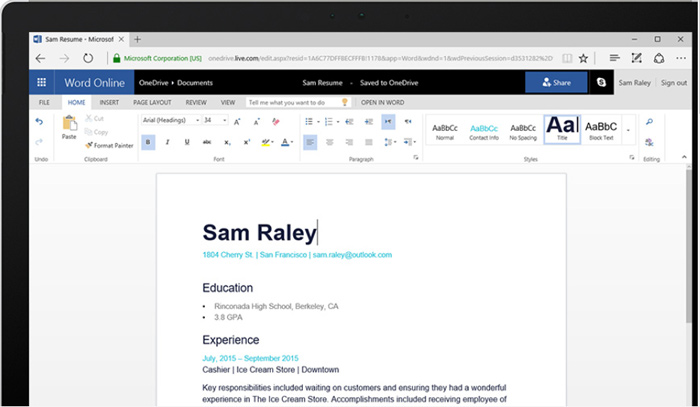700x407 pixels.
Task: Expand the numbering list dropdown arrow
Action: [338, 122]
